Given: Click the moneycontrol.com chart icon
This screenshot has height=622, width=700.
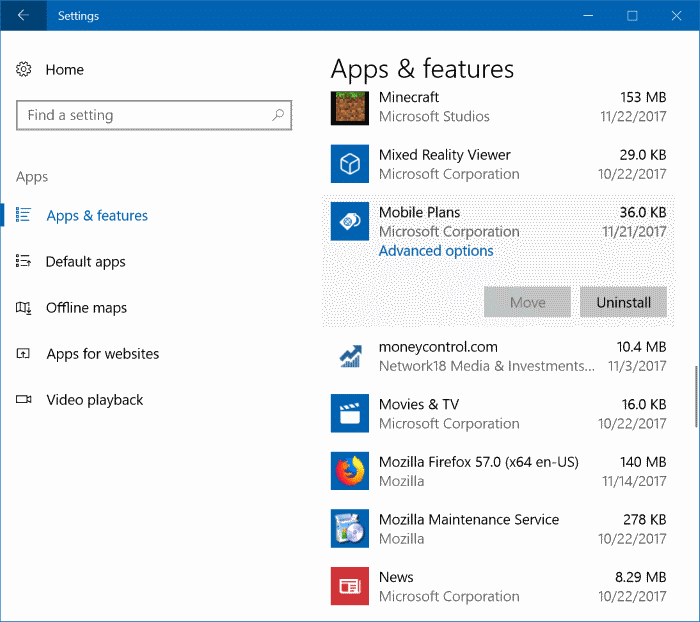Looking at the screenshot, I should click(350, 356).
